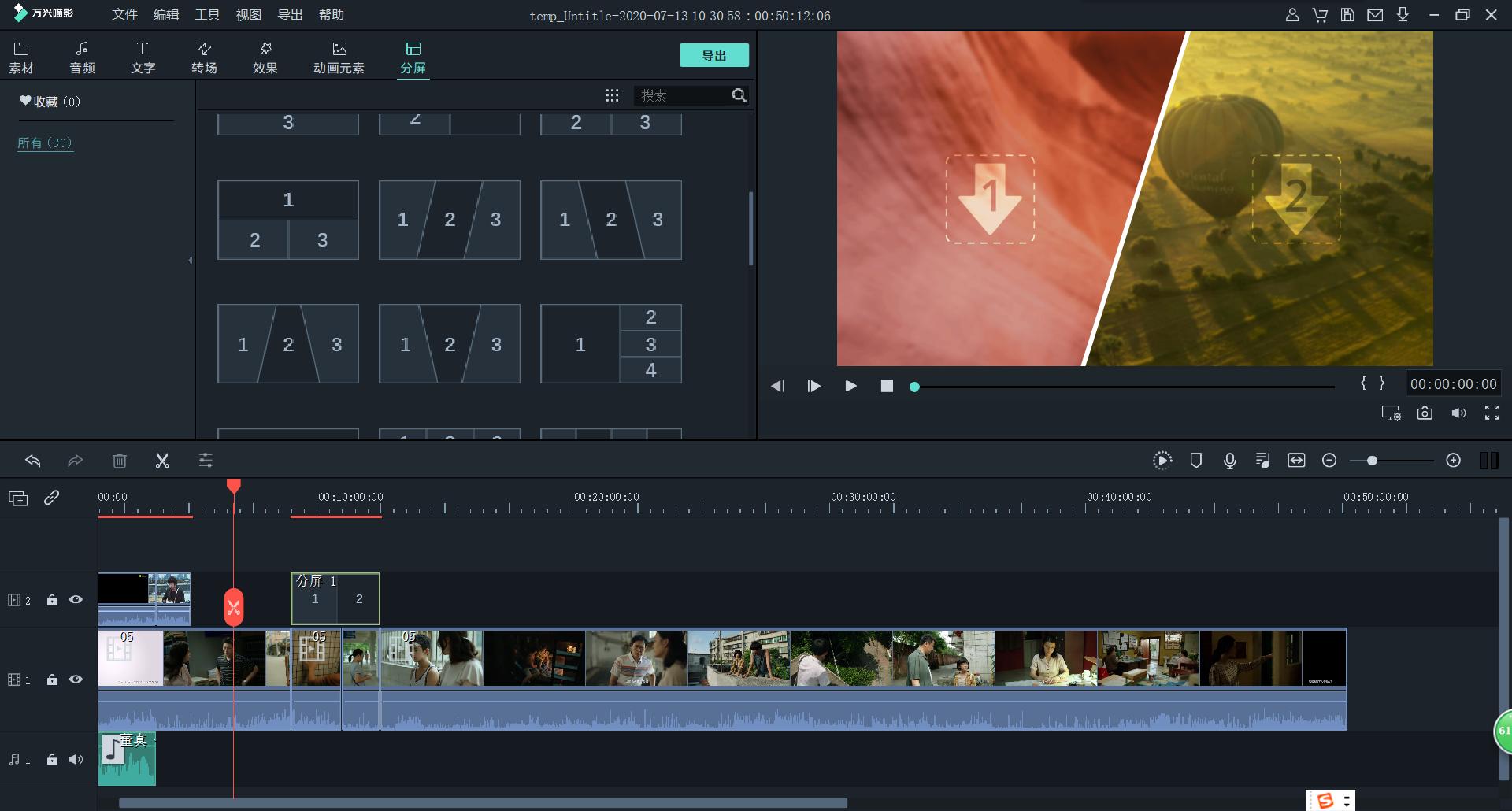Open the edit adjust sliders icon
1512x811 pixels.
206,461
